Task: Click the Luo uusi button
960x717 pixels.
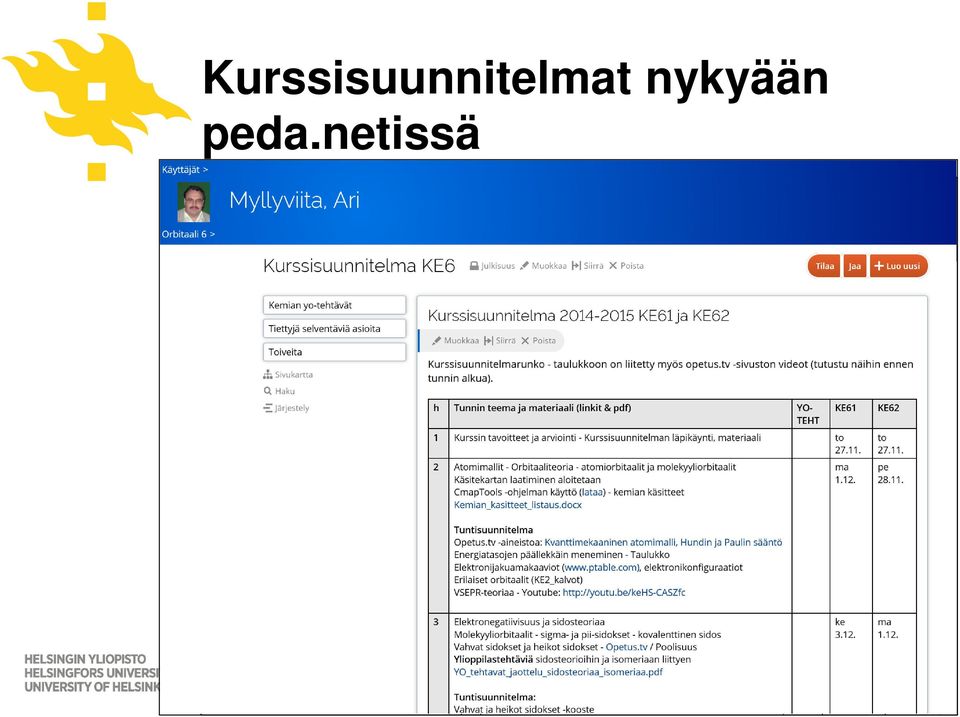Action: (x=898, y=266)
